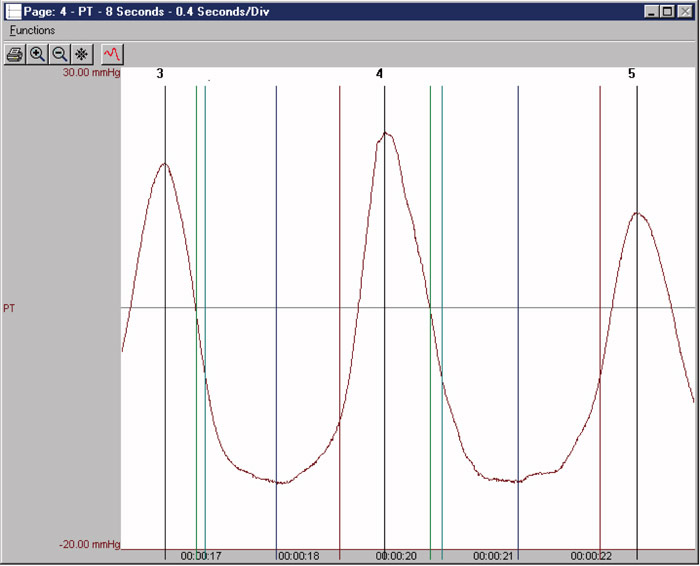This screenshot has width=700, height=566.
Task: Click the blue trough marker near 00:00:21
Action: tap(518, 321)
